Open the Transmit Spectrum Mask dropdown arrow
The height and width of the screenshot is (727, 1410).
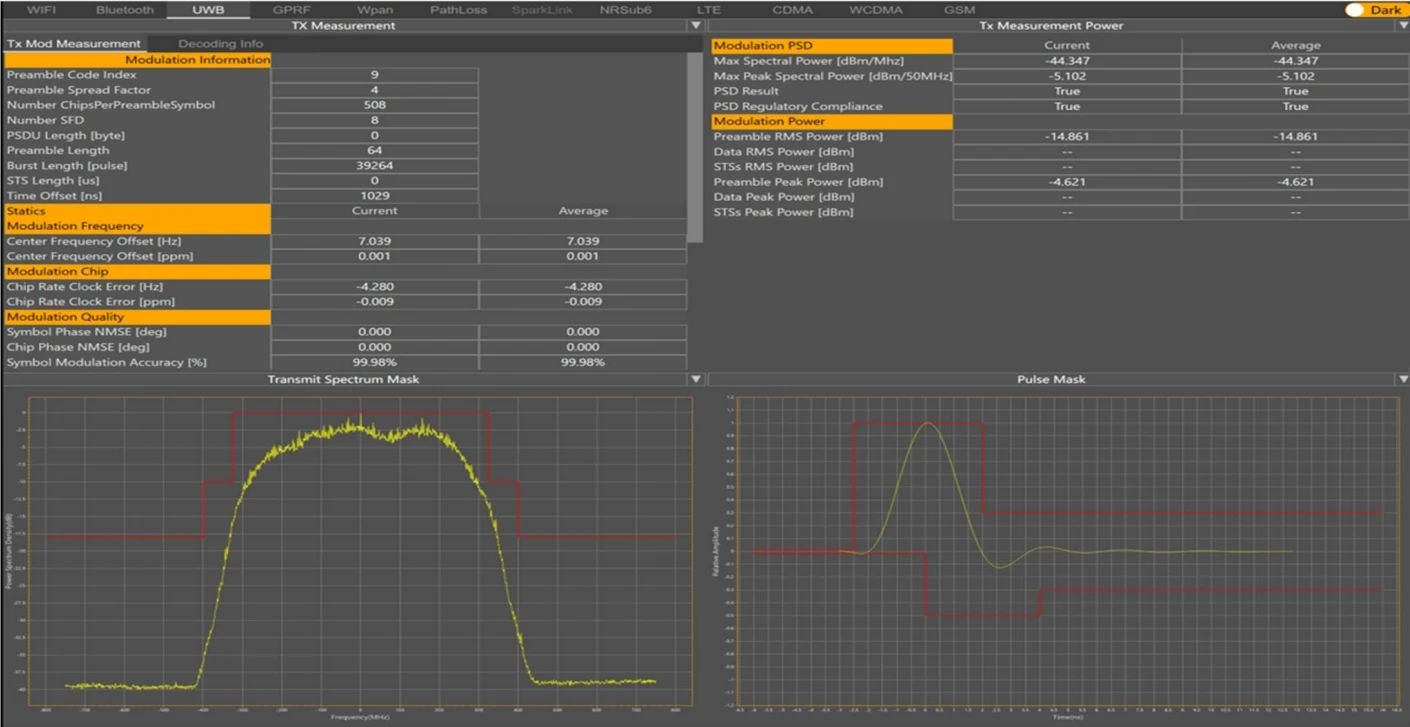pyautogui.click(x=696, y=379)
